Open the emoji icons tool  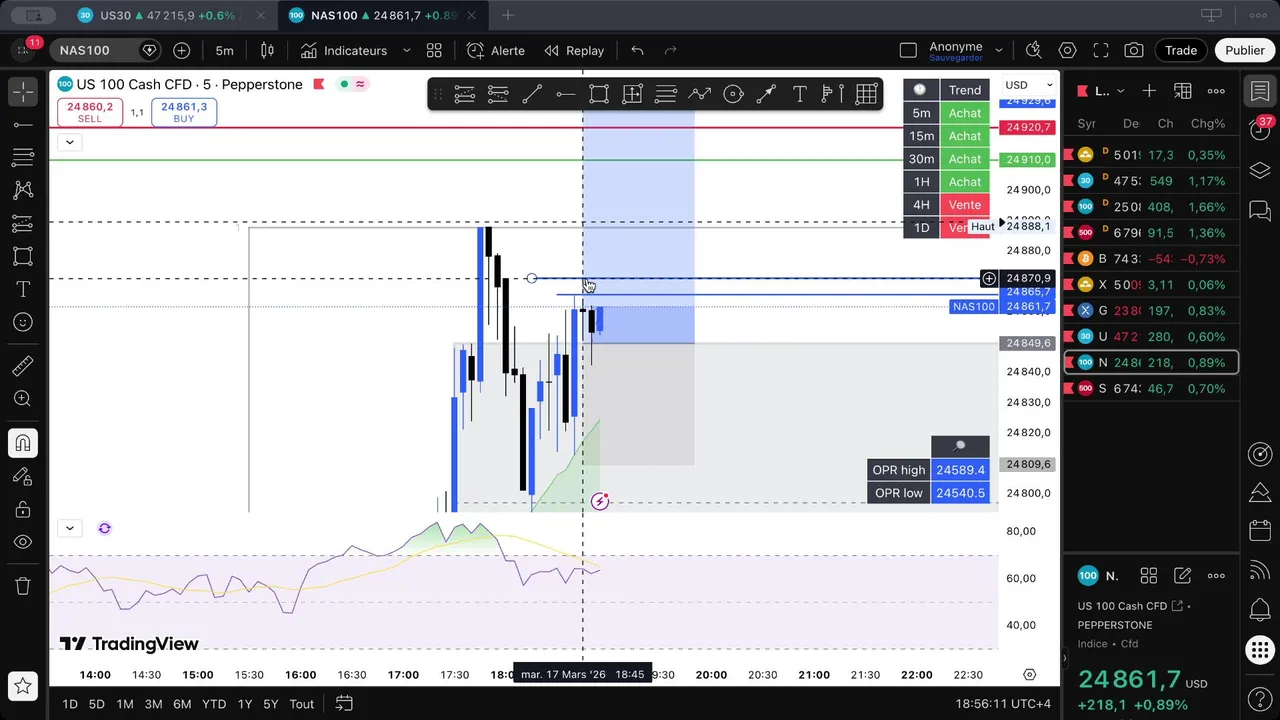coord(23,322)
